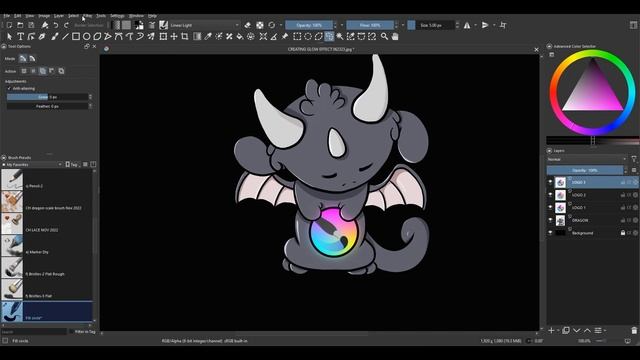Image resolution: width=640 pixels, height=360 pixels.
Task: Open layer properties menu dropdown
Action: click(x=600, y=330)
